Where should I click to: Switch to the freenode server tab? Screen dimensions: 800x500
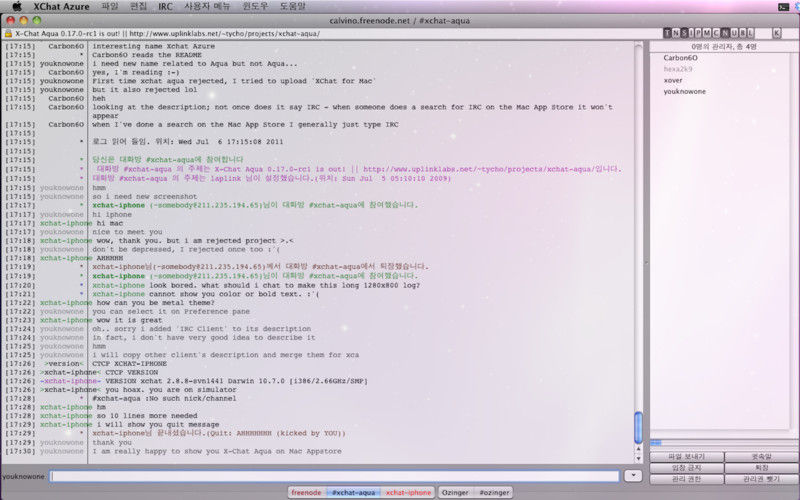[x=307, y=492]
